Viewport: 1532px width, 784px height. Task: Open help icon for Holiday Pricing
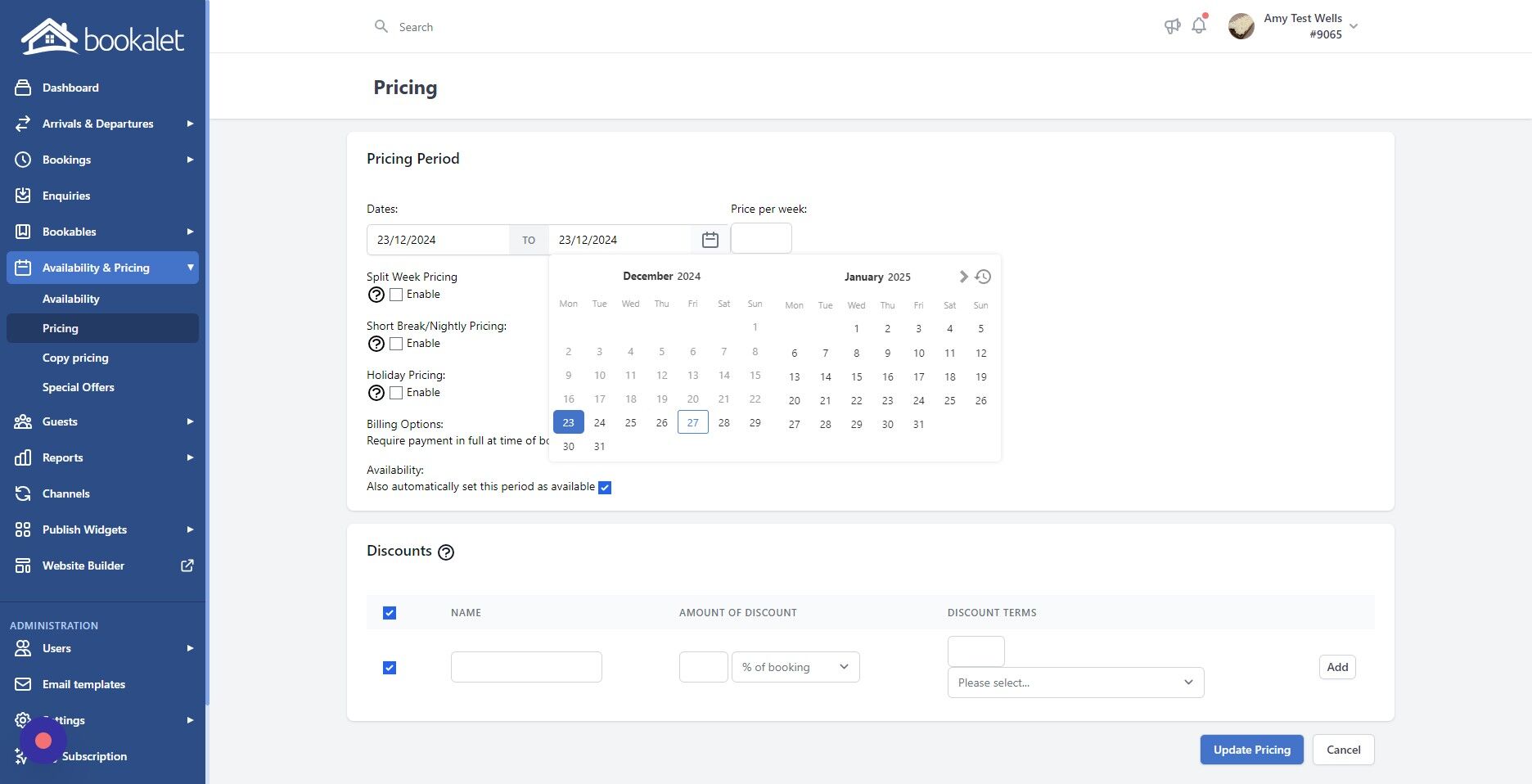376,393
